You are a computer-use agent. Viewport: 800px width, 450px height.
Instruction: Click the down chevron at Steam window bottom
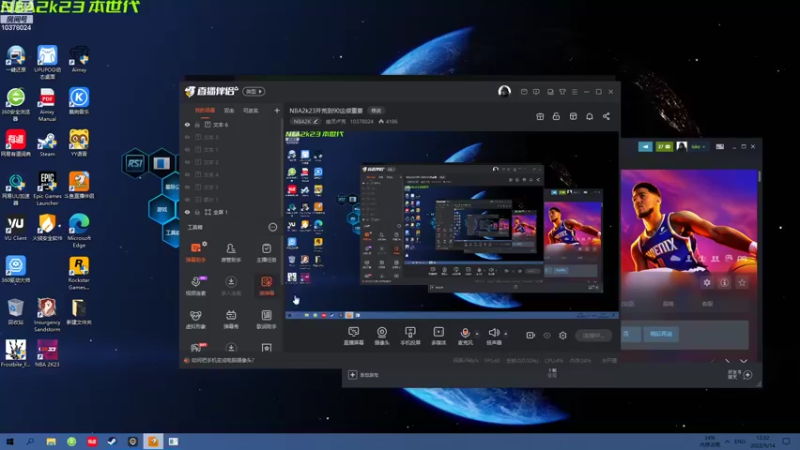pyautogui.click(x=743, y=361)
